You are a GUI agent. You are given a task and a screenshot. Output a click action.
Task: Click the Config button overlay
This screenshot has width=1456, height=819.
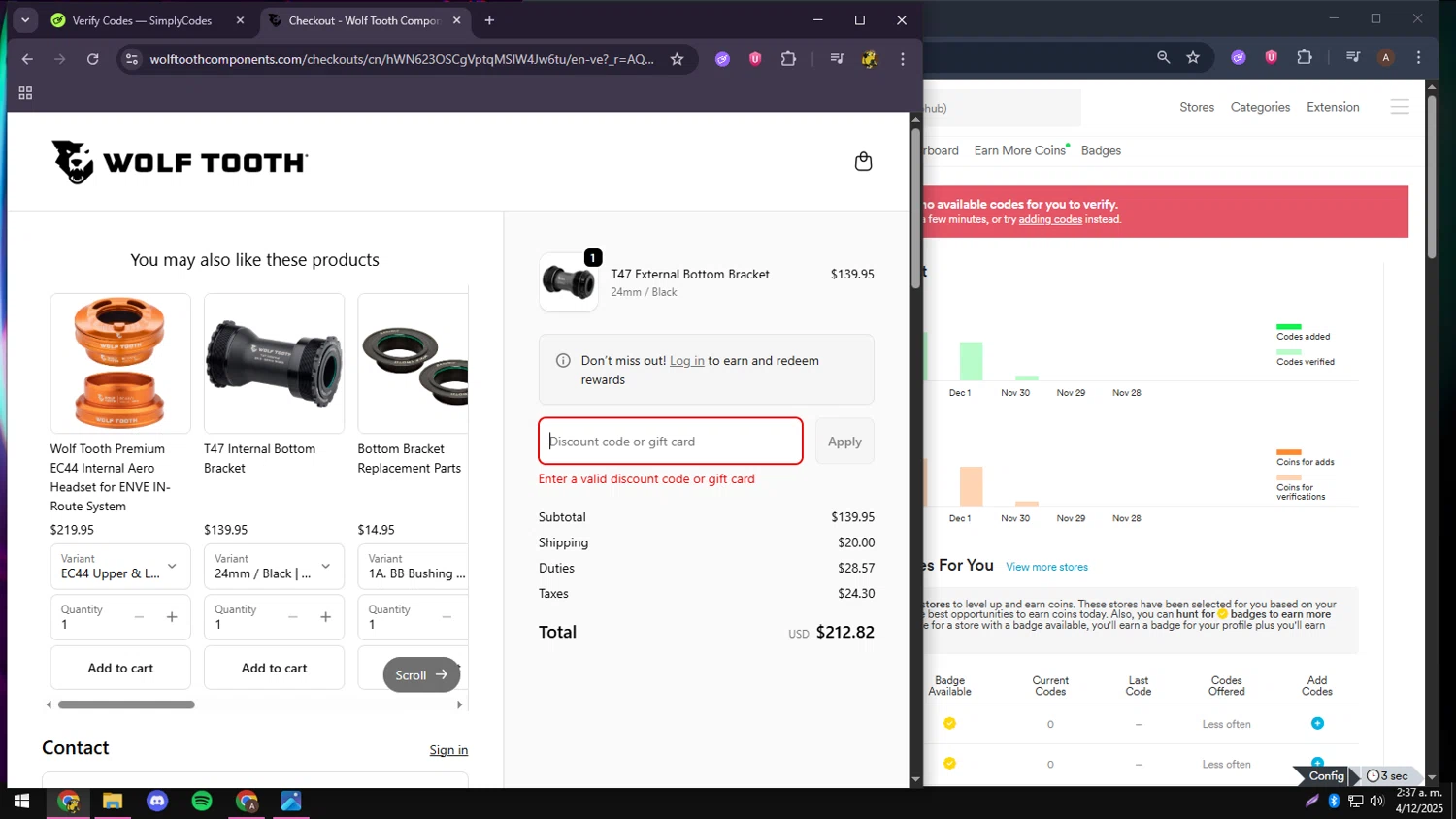point(1326,775)
